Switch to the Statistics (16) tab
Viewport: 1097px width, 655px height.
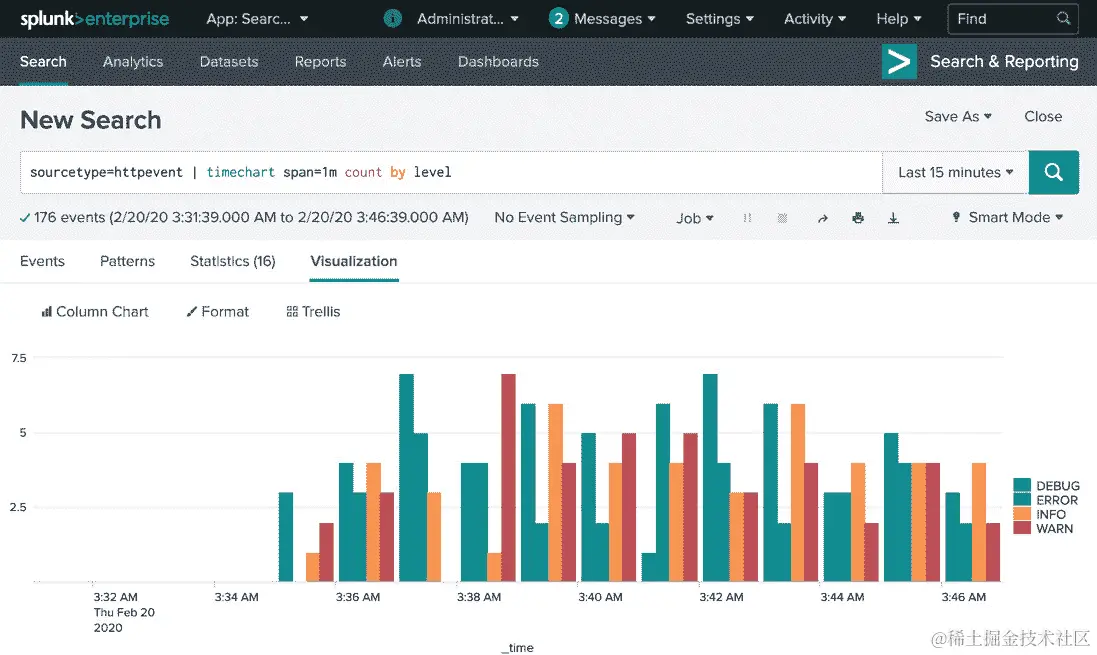click(x=233, y=261)
